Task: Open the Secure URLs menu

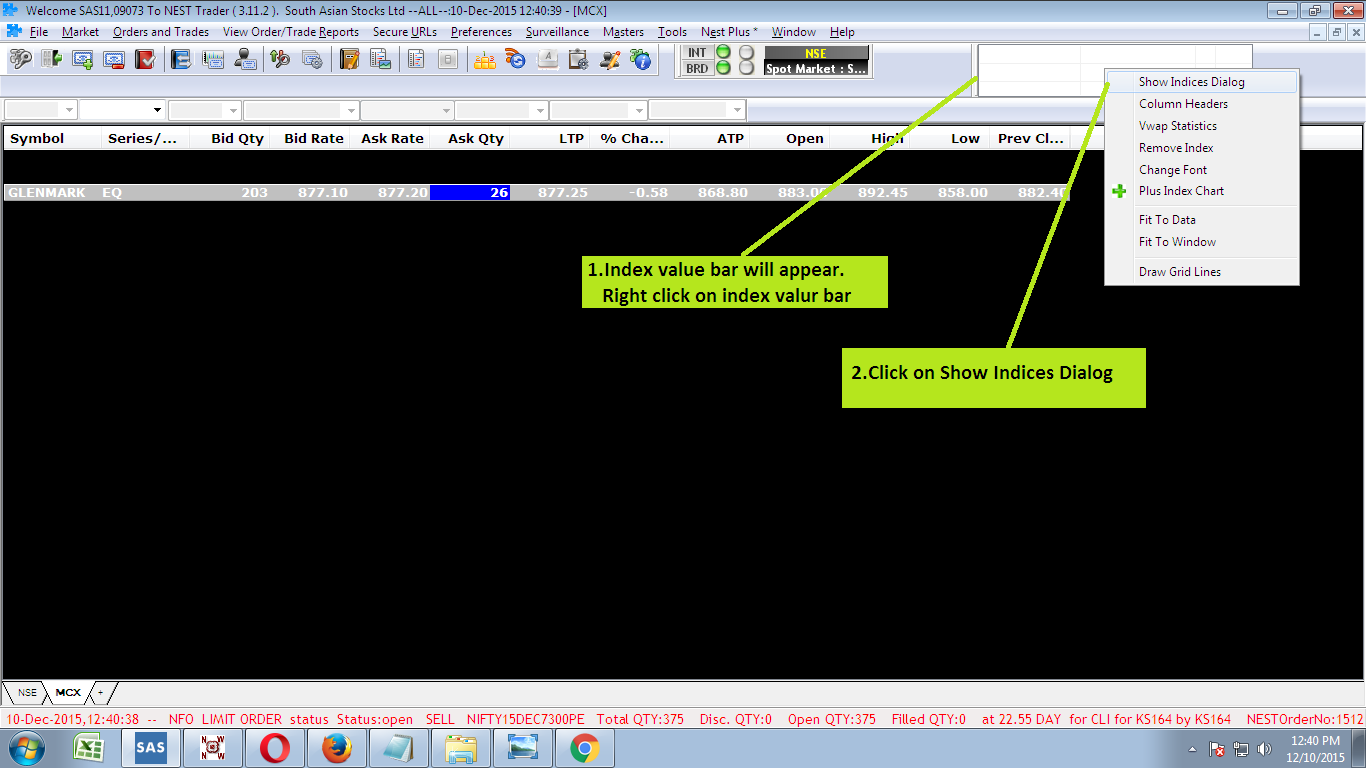Action: (405, 32)
